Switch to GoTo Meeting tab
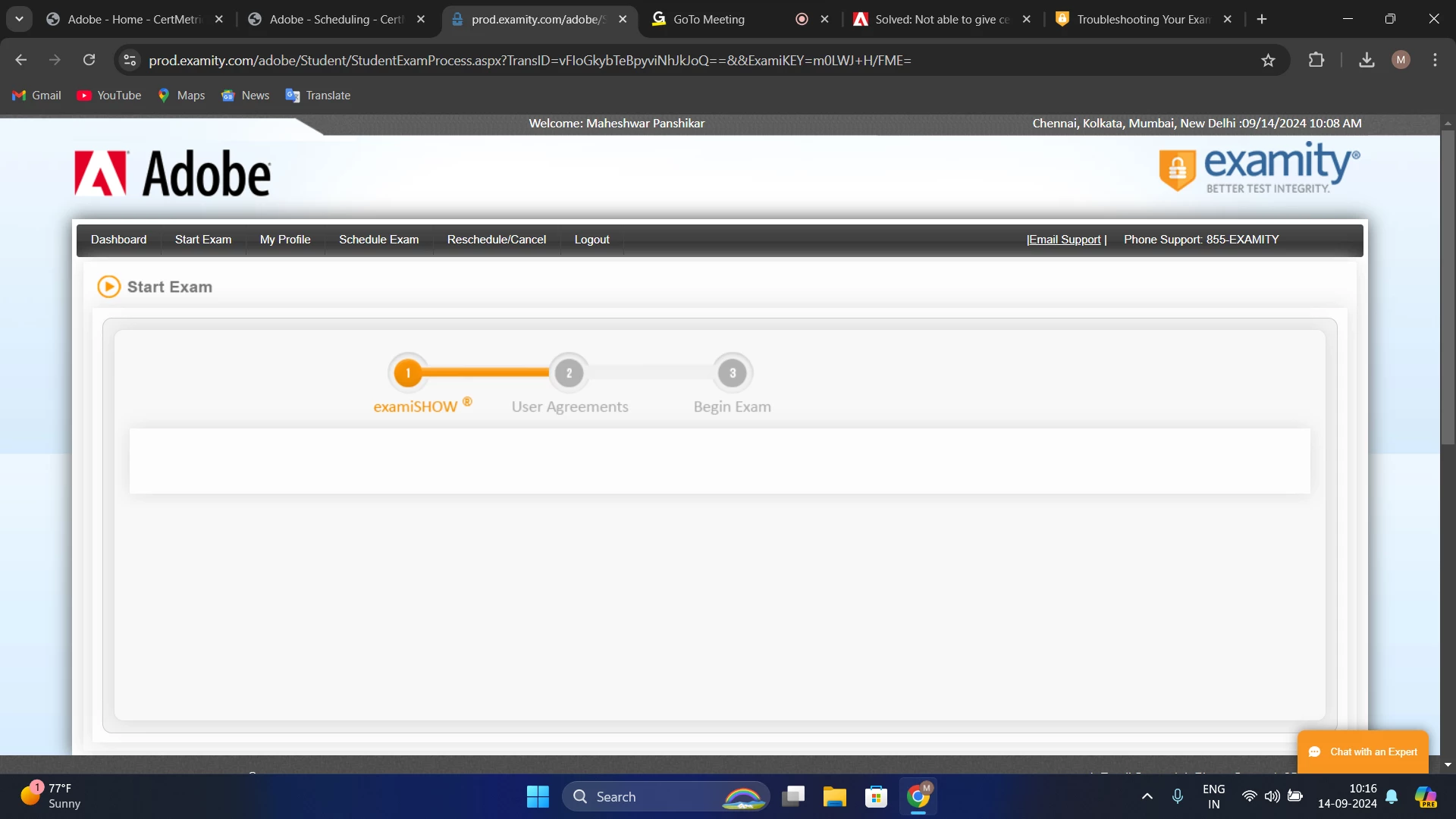The image size is (1456, 819). [709, 19]
